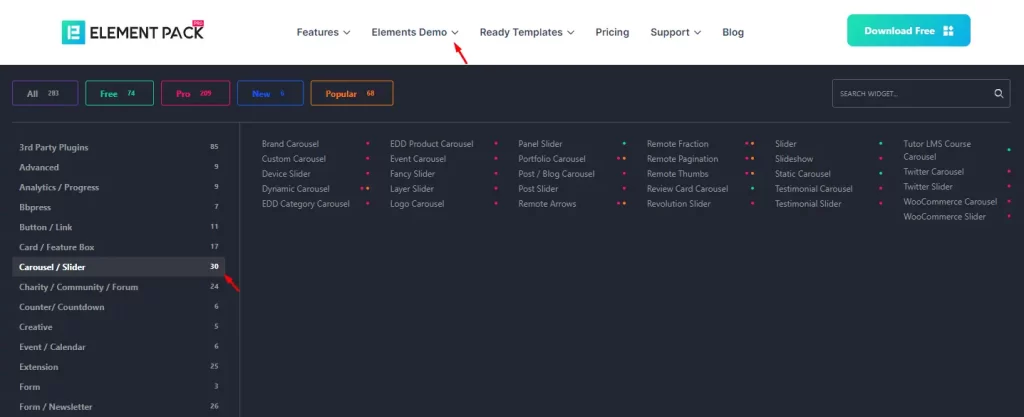Select Counter/ Countdown category
This screenshot has height=417, width=1024.
click(x=118, y=307)
